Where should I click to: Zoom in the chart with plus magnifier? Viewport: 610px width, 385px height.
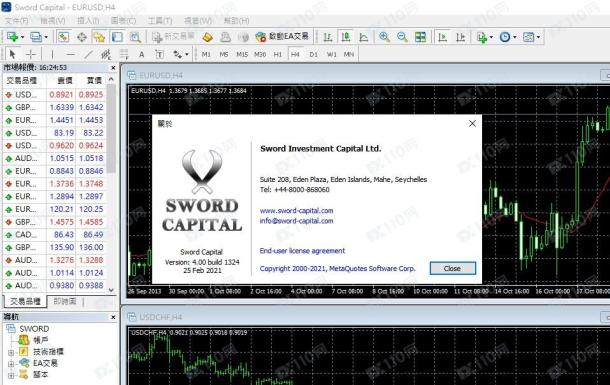384,37
